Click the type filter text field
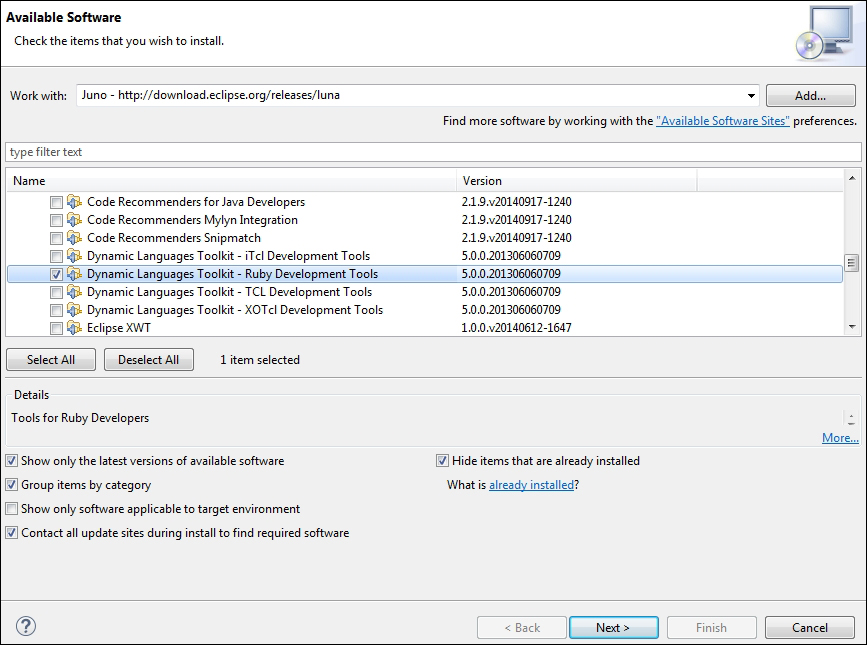 pos(432,152)
